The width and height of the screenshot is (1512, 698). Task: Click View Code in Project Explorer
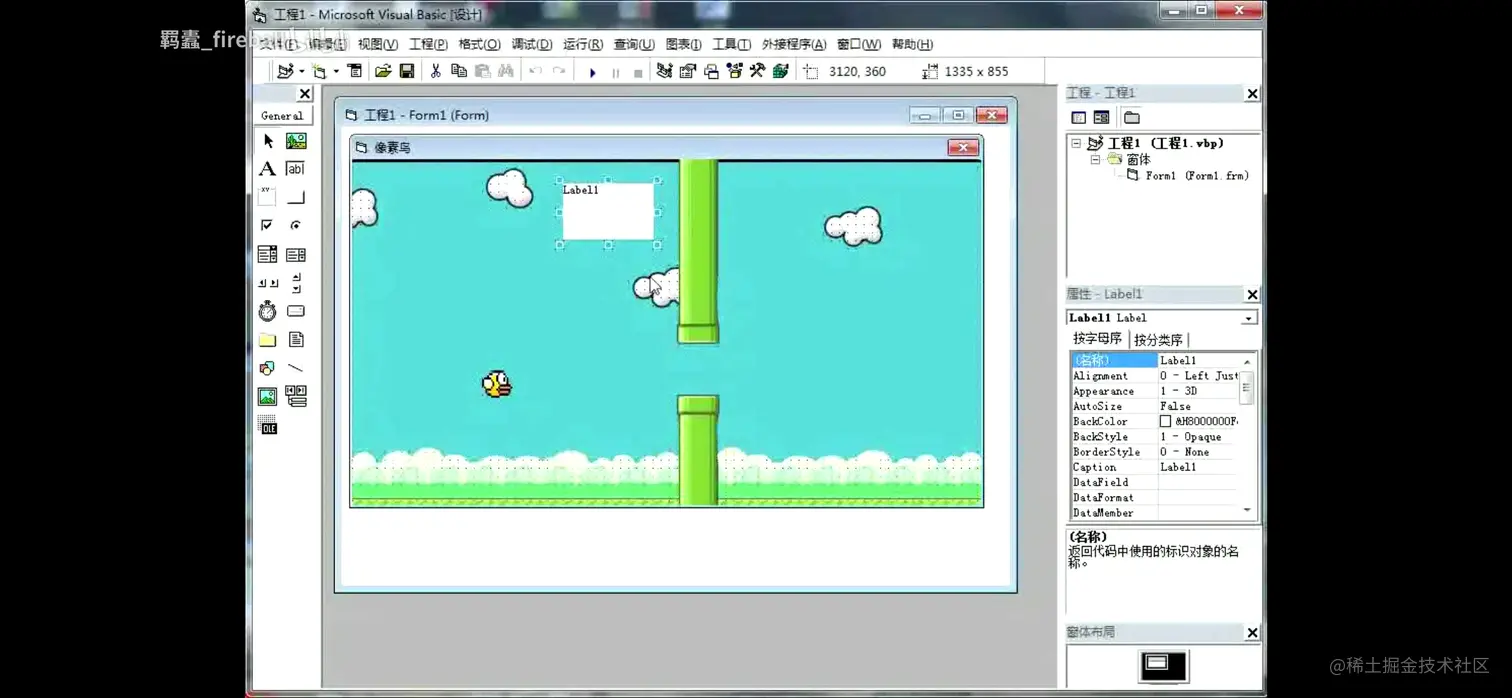[x=1079, y=117]
